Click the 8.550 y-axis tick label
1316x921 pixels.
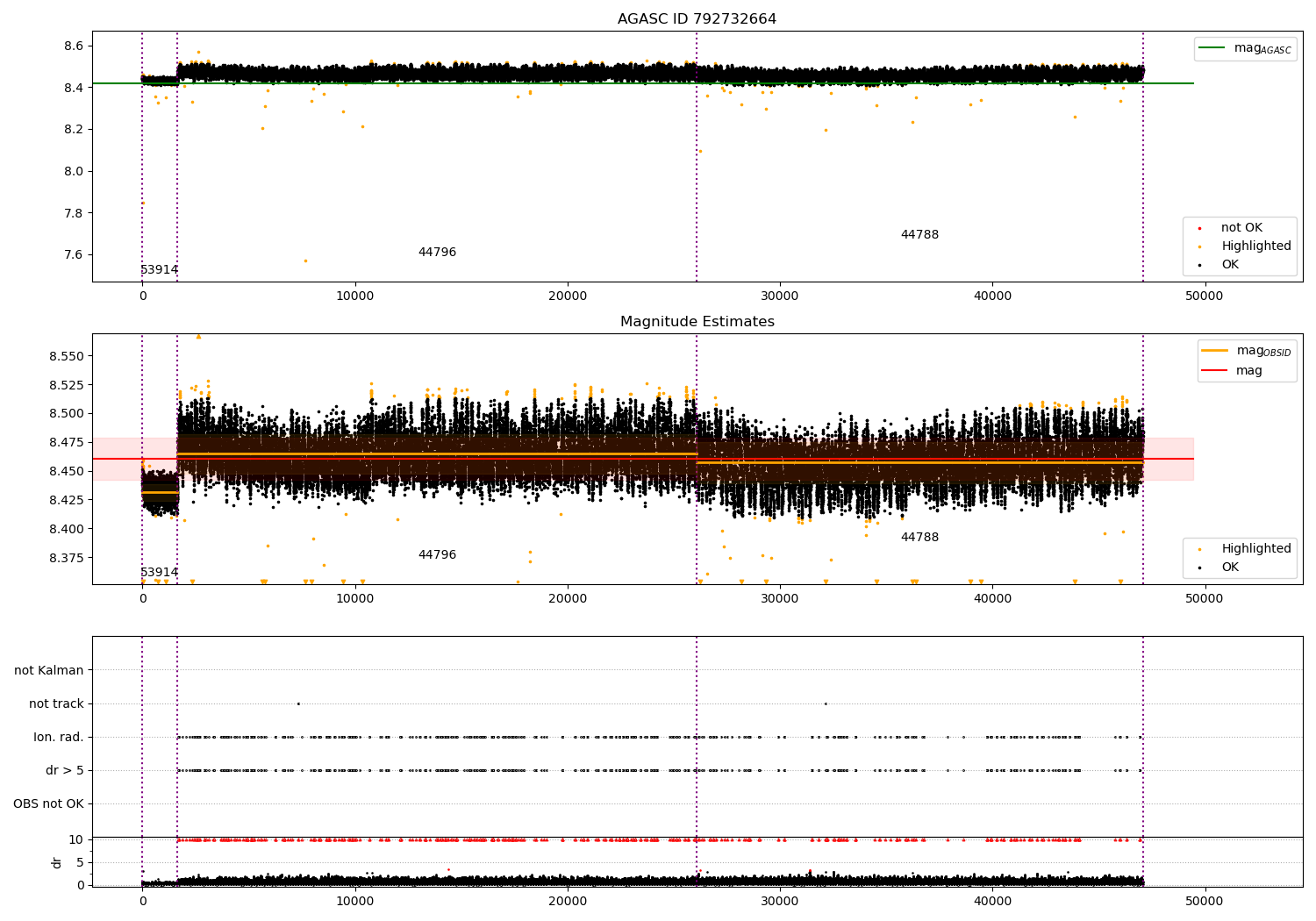click(67, 357)
